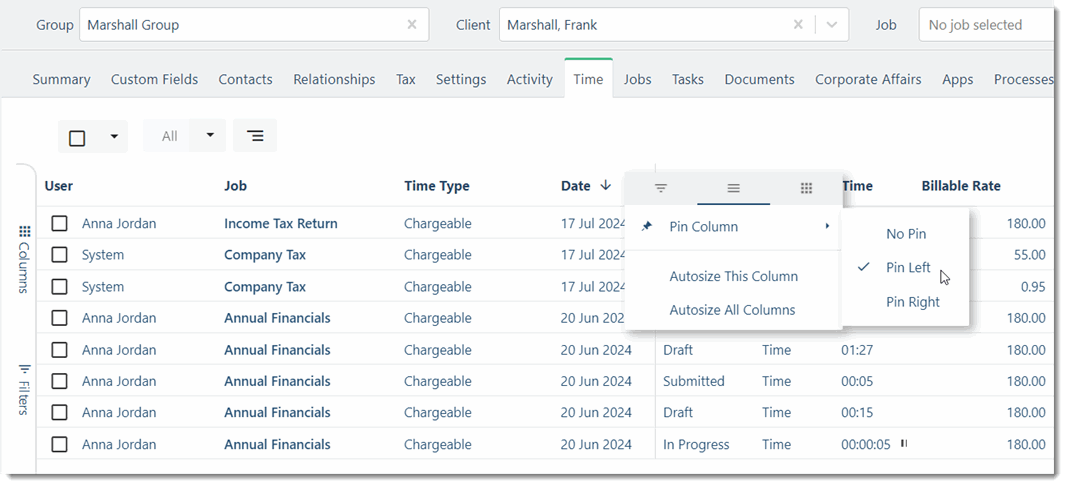Check the Annual Financials row timed 00:15
This screenshot has height=486, width=1066.
pos(60,413)
